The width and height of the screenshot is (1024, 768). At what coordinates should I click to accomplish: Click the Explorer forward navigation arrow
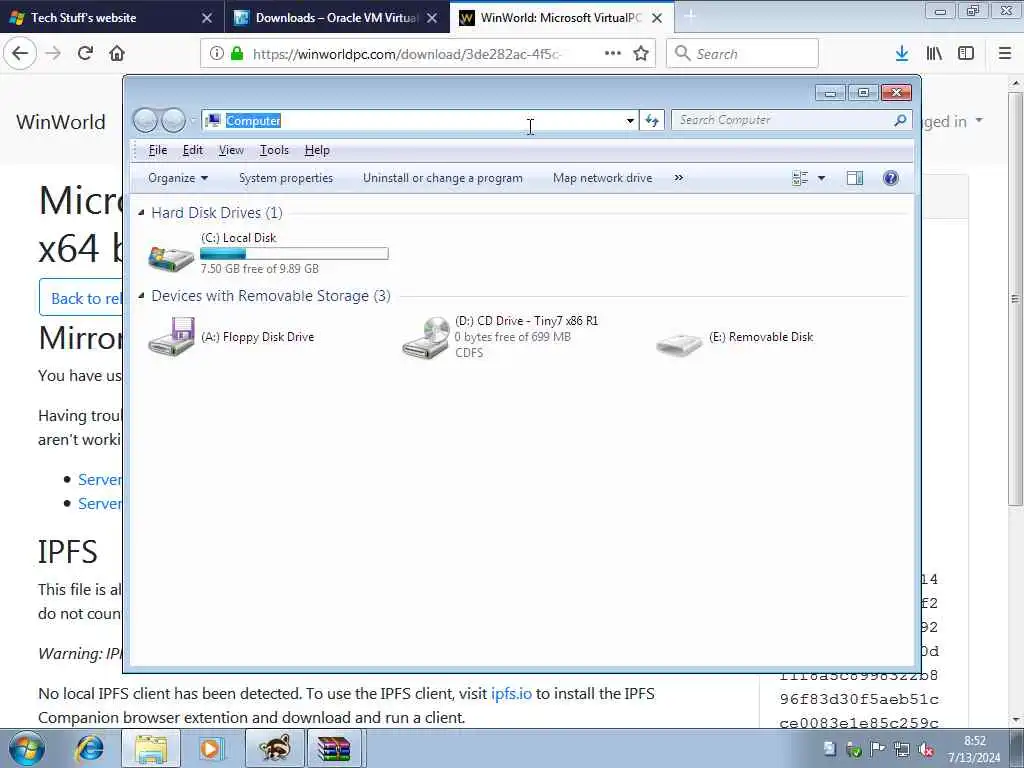(173, 120)
